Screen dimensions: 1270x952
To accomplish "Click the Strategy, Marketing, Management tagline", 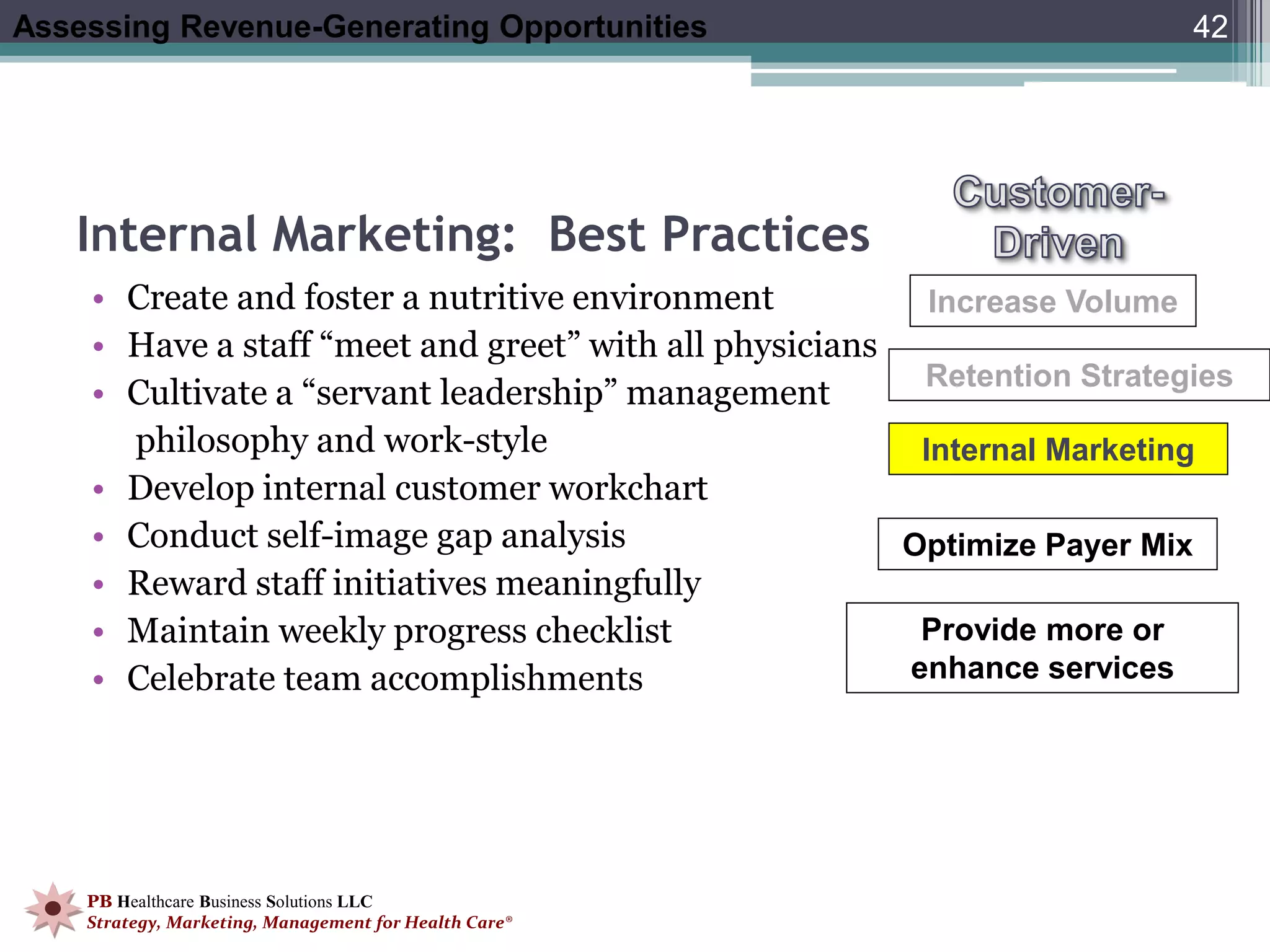I will (300, 923).
